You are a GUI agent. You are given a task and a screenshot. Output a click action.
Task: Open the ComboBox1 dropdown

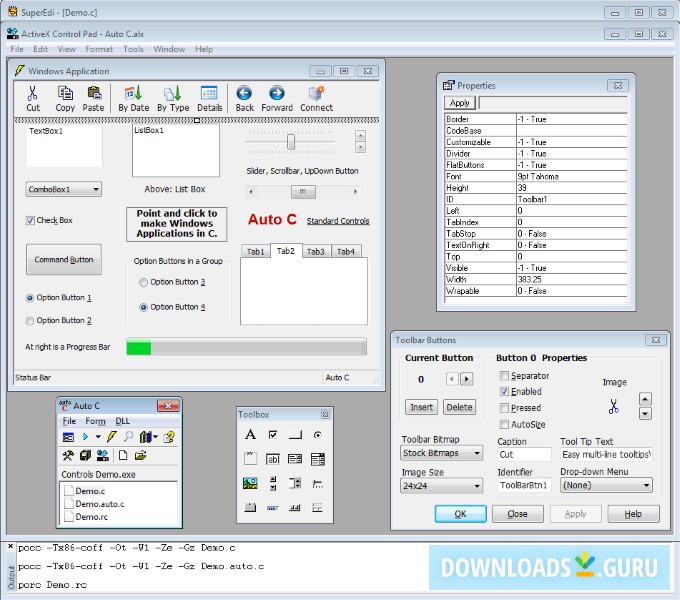click(95, 189)
